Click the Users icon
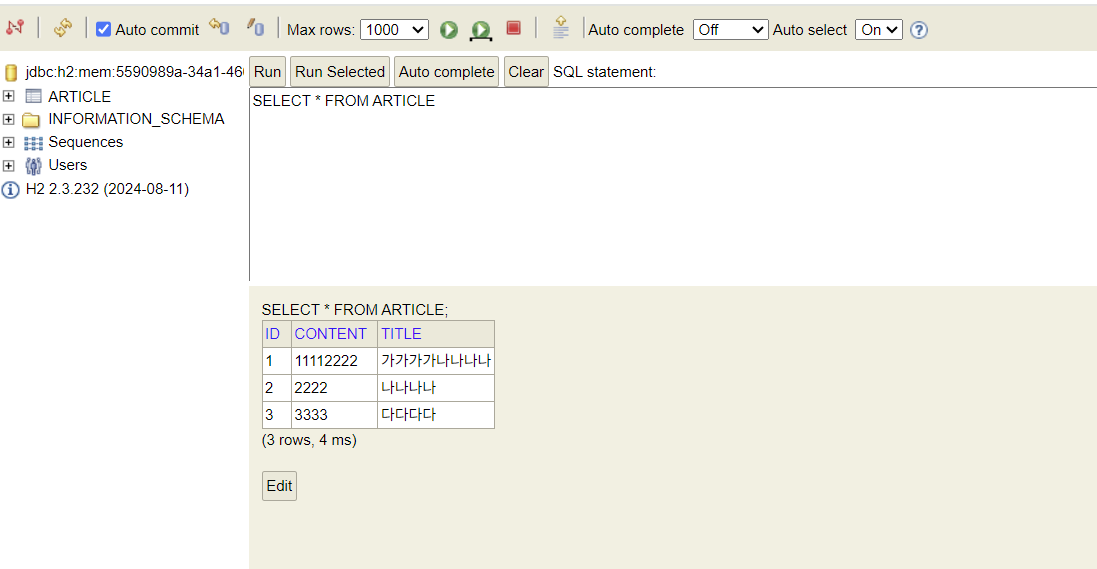The width and height of the screenshot is (1097, 569). 33,166
